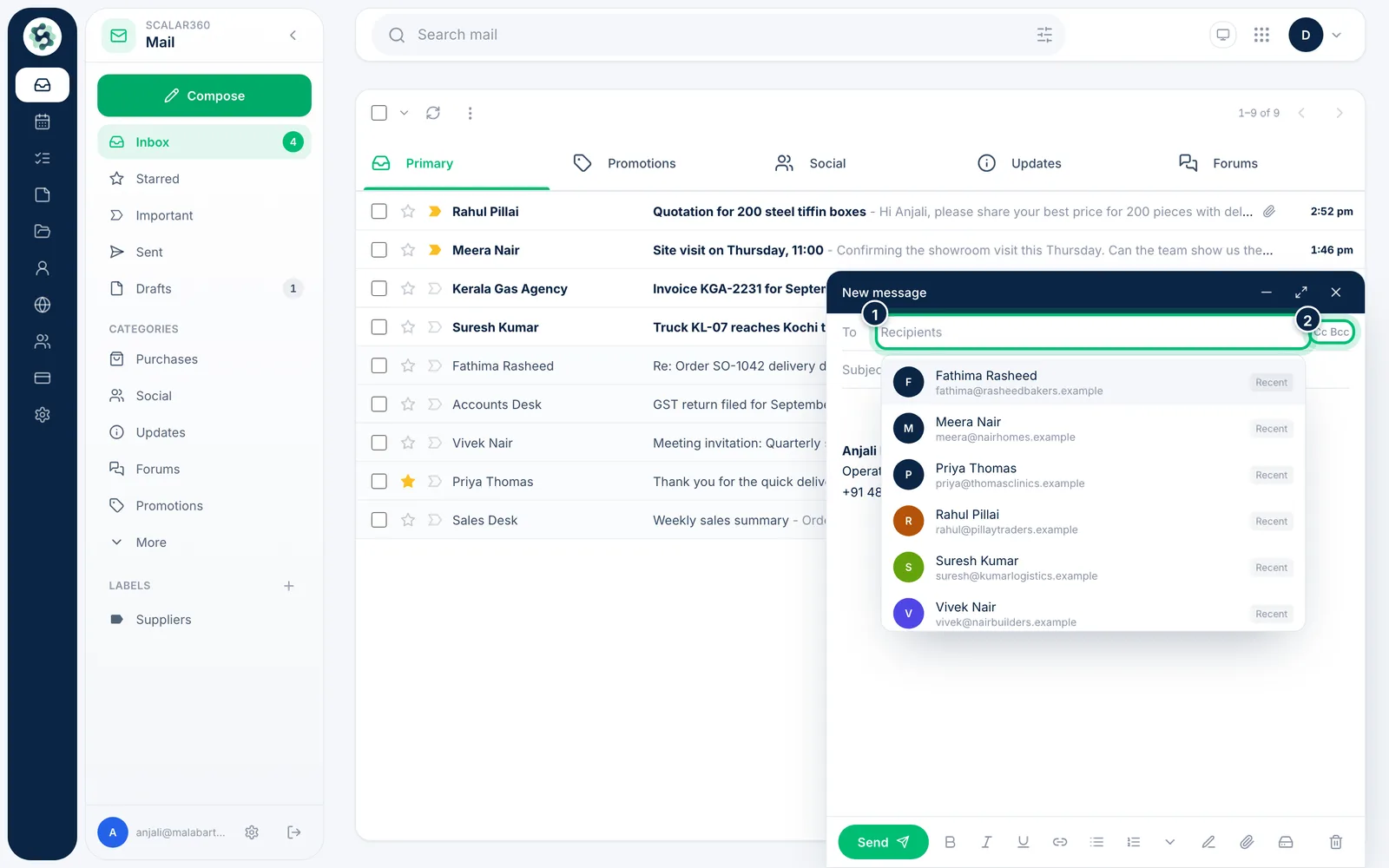Click the refresh mail icon
This screenshot has height=868, width=1389.
tap(433, 113)
